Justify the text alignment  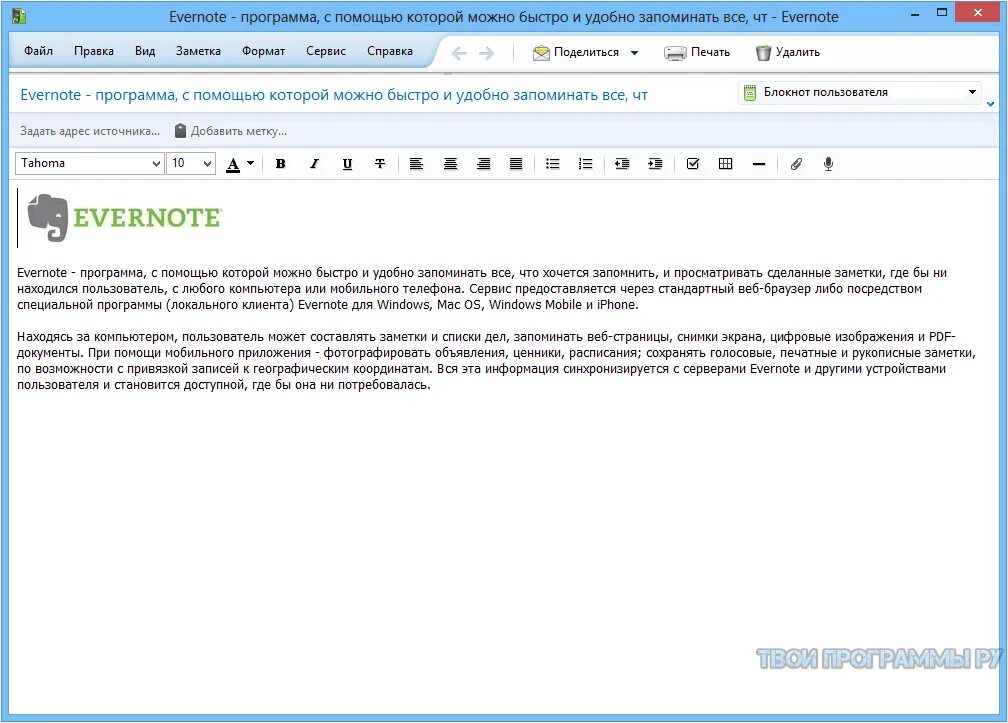pos(516,164)
